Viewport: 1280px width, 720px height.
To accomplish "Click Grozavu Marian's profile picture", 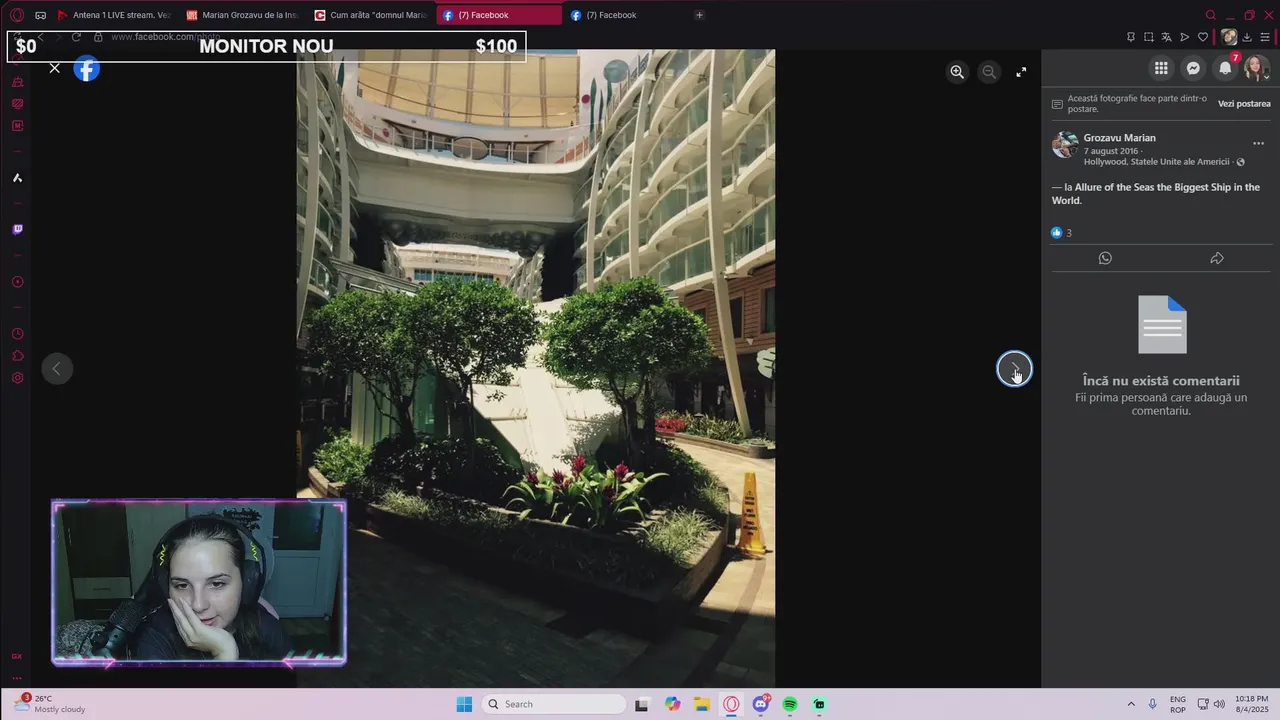I will coord(1065,145).
